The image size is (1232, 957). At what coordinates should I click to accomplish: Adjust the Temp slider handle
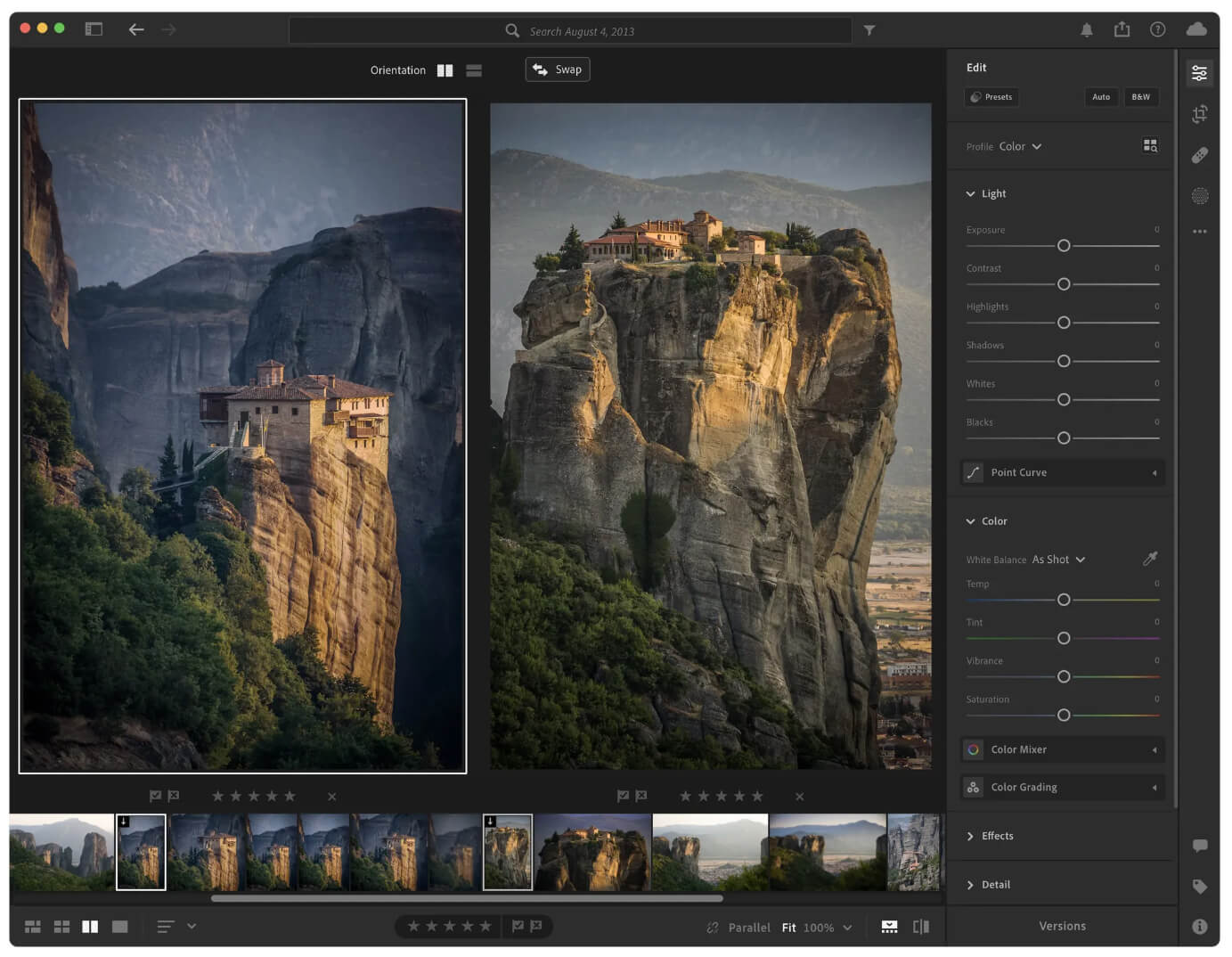(1063, 600)
